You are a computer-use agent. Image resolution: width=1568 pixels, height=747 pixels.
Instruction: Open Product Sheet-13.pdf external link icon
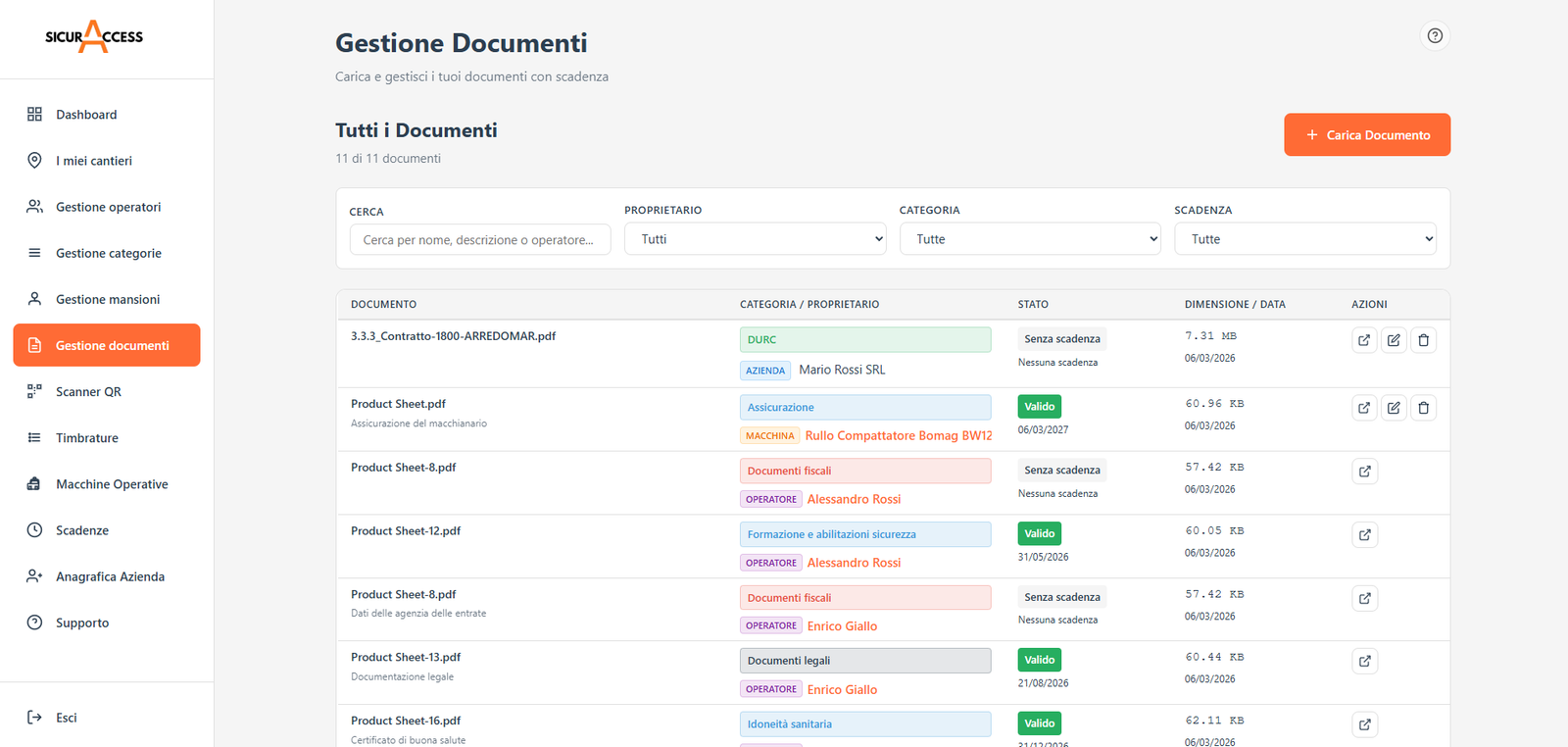(1364, 662)
